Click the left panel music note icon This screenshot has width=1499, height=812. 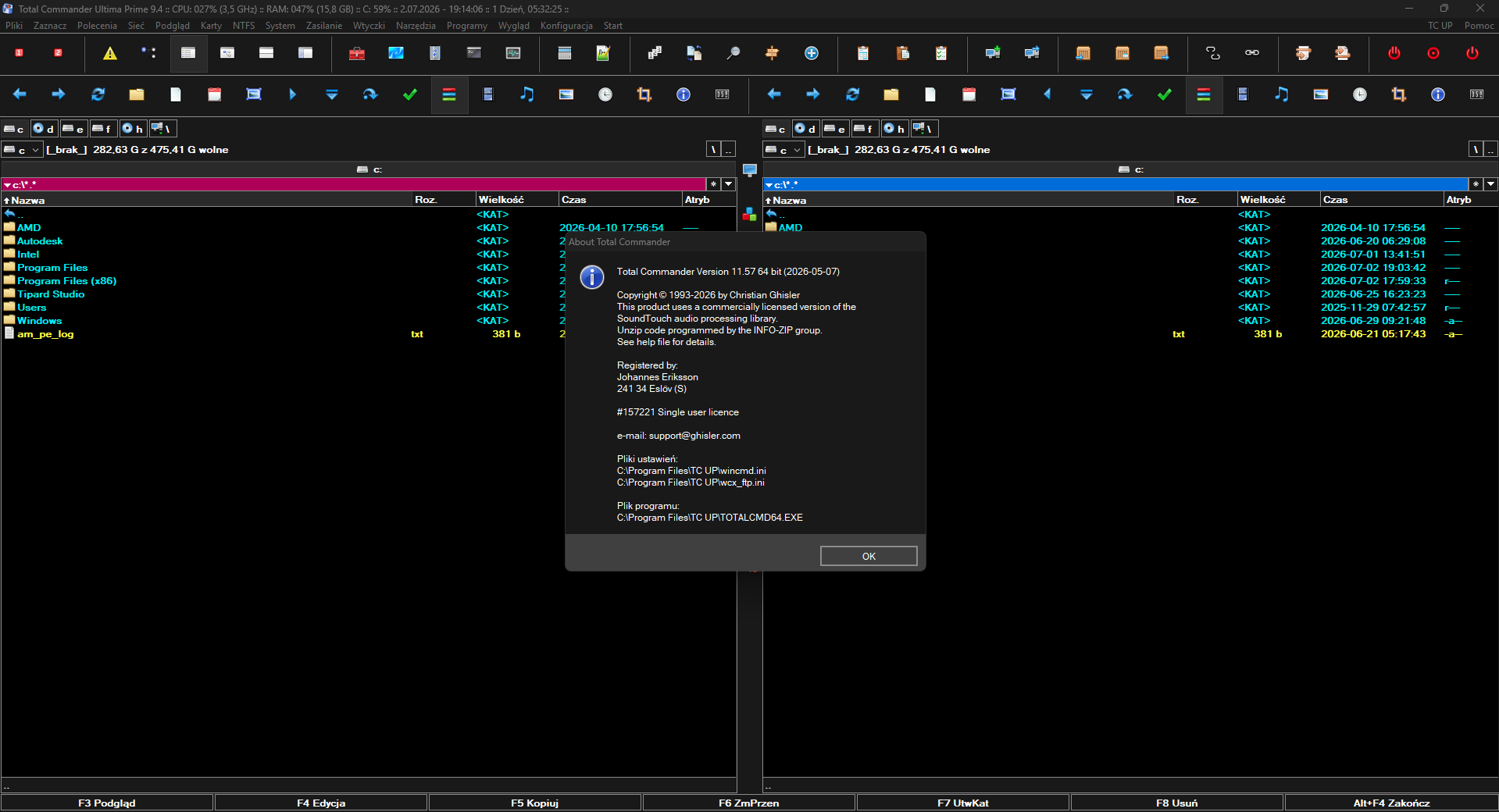pos(527,94)
